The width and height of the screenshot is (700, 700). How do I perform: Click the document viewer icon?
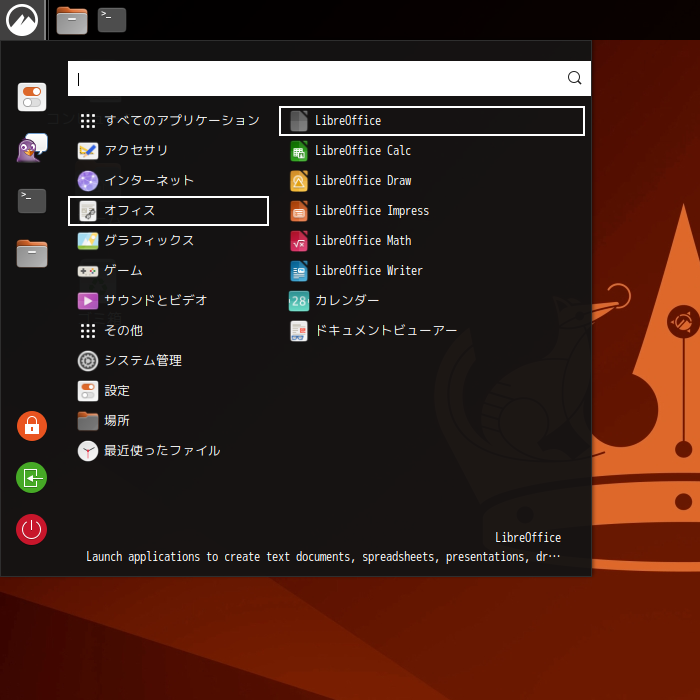point(299,331)
